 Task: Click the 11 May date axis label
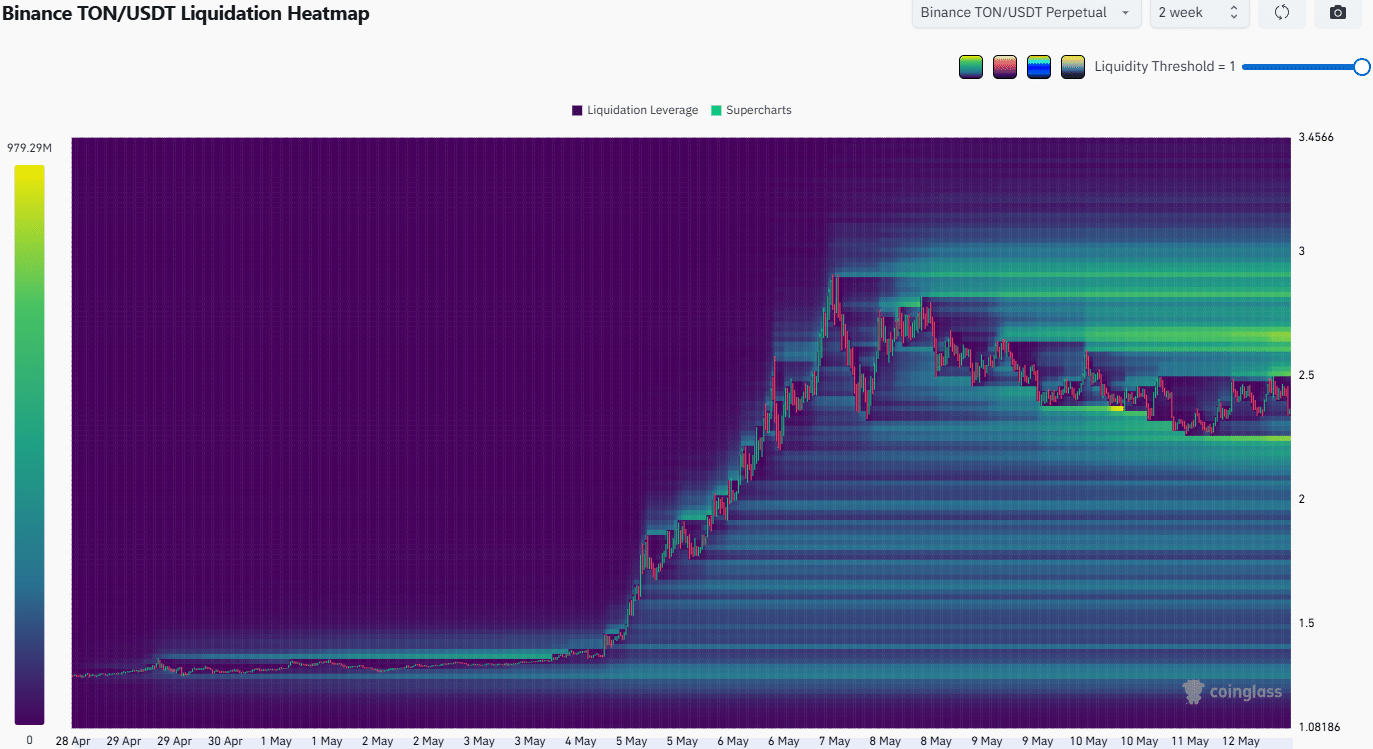coord(1191,741)
